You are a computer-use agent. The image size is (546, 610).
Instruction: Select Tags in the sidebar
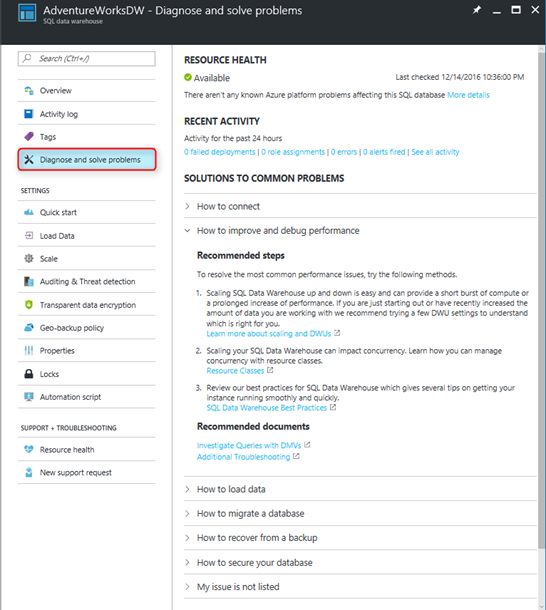point(86,137)
